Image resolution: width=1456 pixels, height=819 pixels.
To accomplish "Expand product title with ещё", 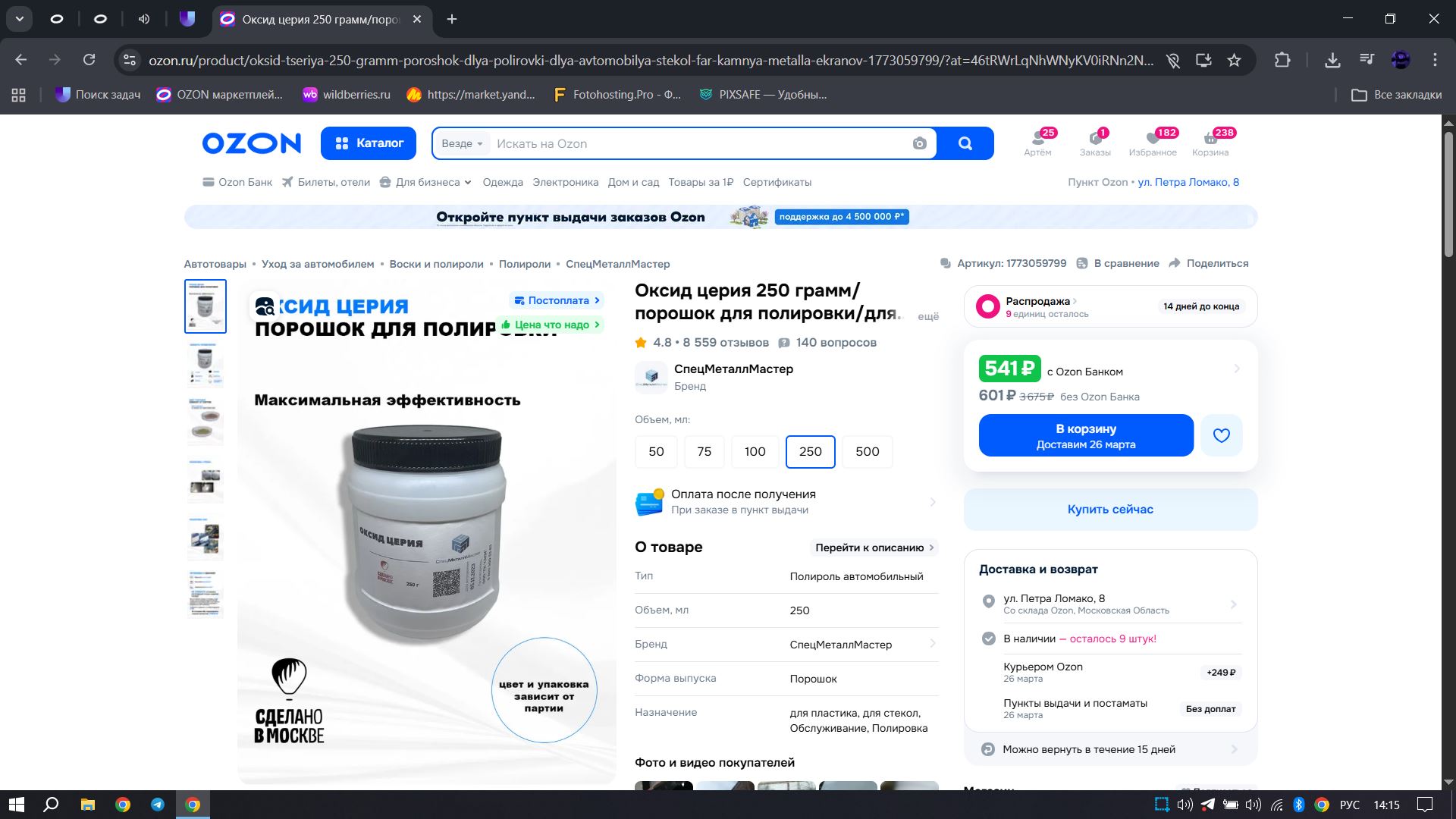I will (x=927, y=316).
